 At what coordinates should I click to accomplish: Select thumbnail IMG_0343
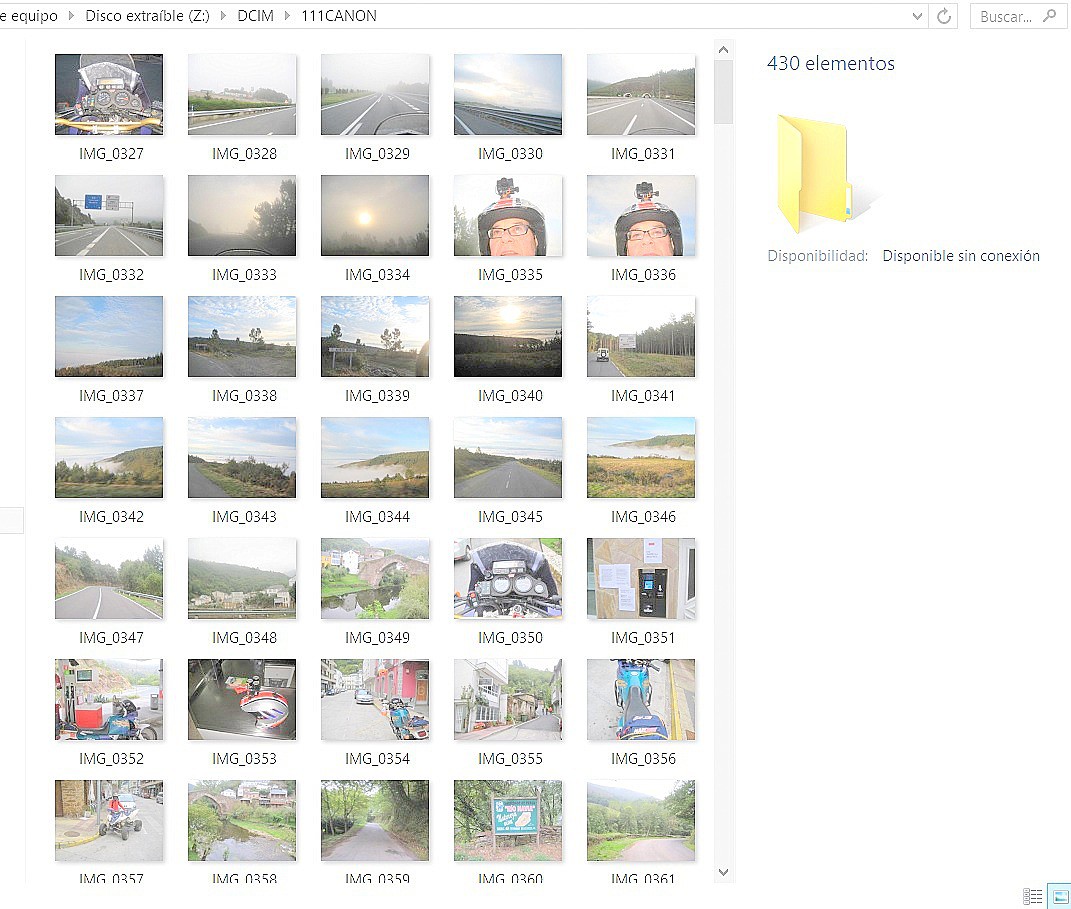pos(242,457)
